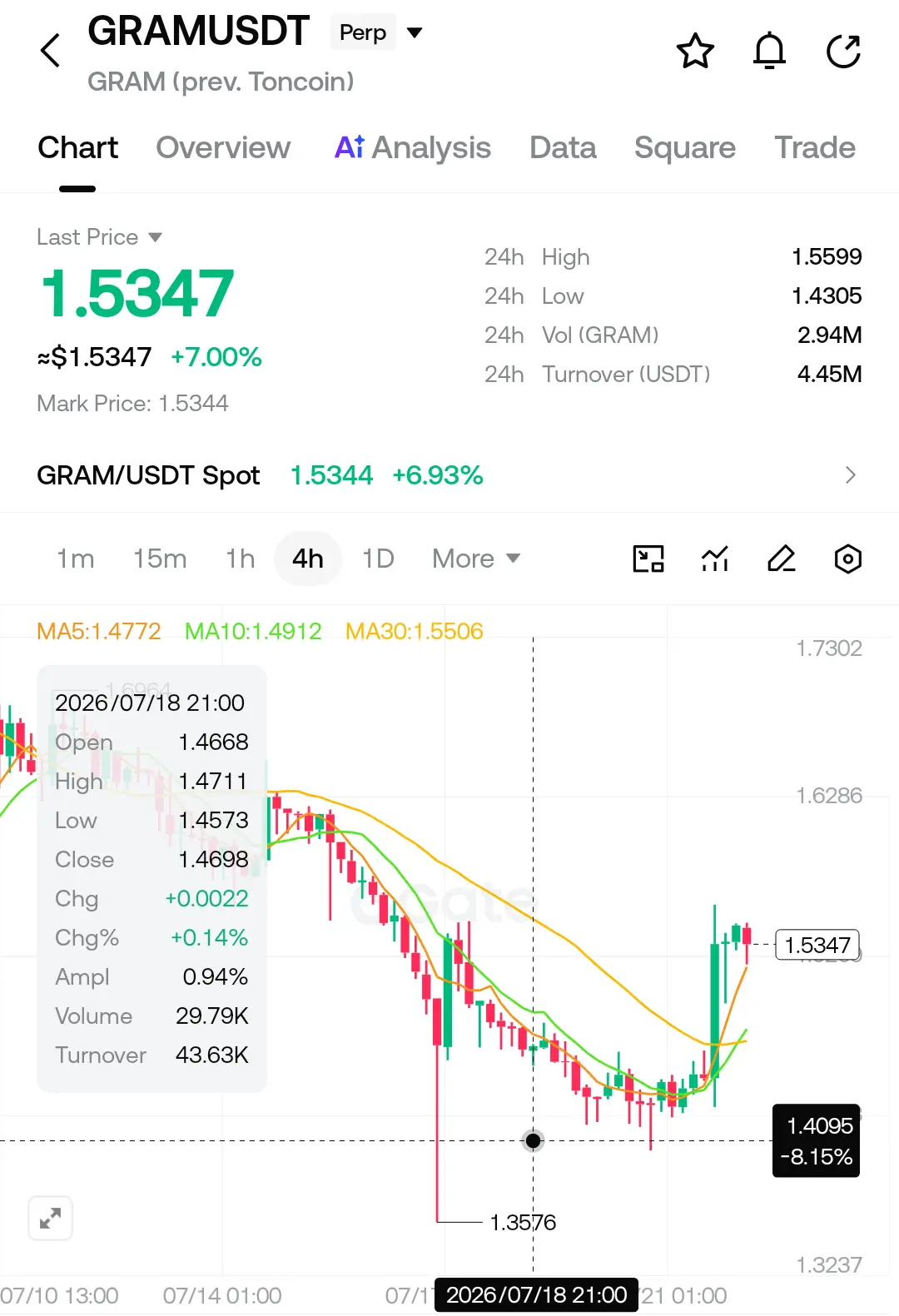Open GRAM/USDT Spot chevron
This screenshot has width=899, height=1316.
(850, 475)
